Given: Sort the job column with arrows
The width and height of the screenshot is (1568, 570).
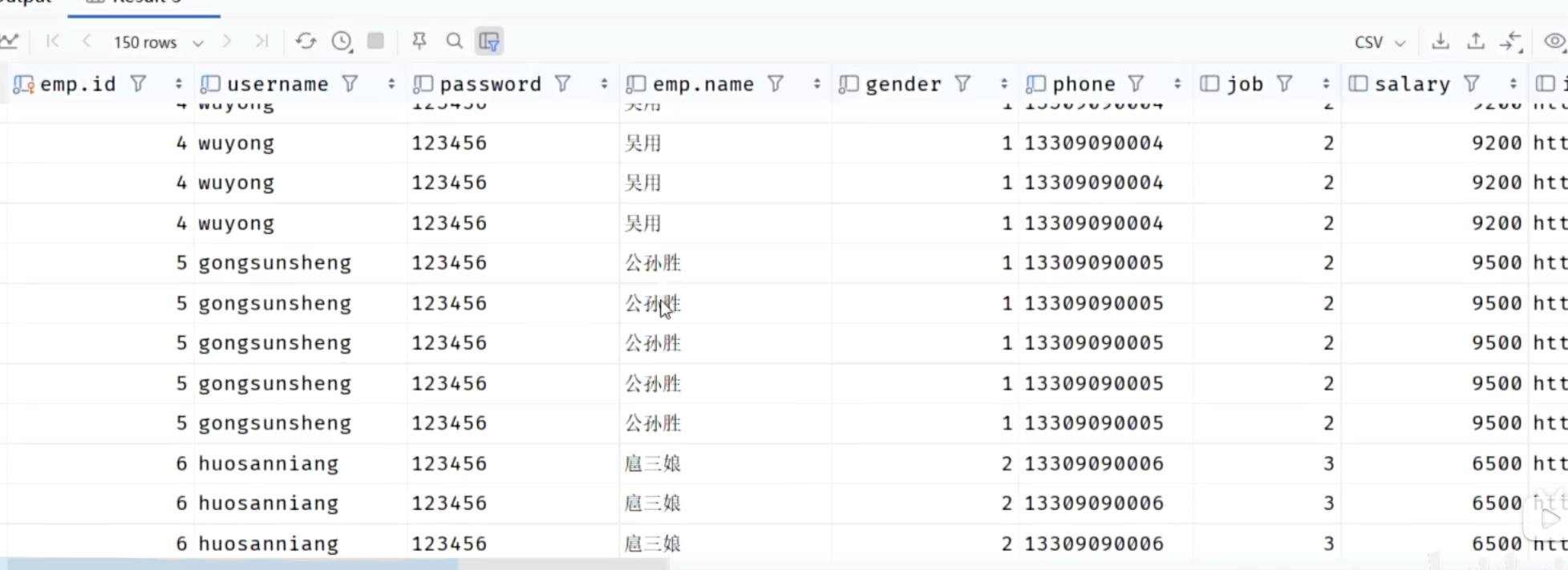Looking at the screenshot, I should click(x=1326, y=83).
